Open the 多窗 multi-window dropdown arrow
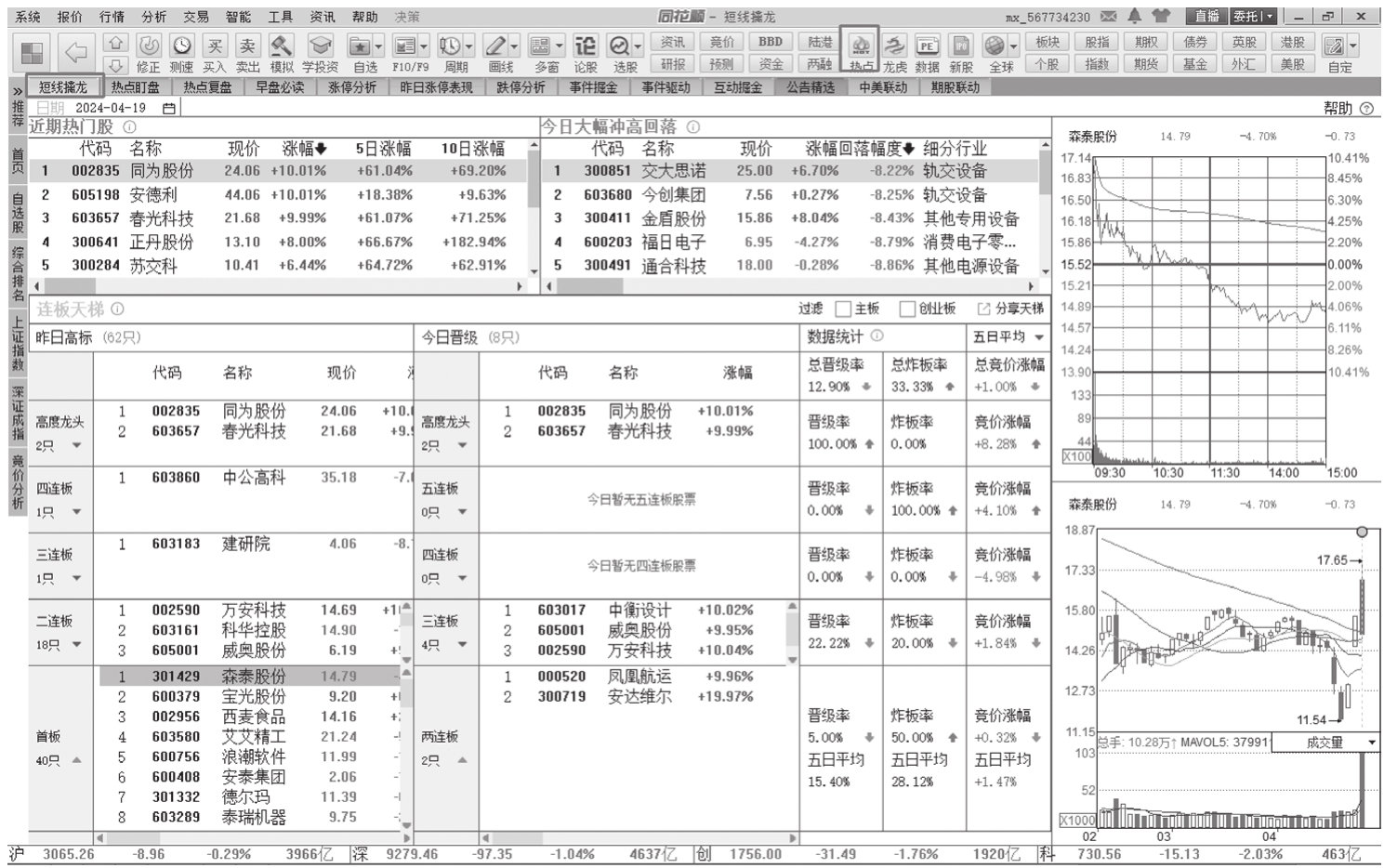The image size is (1384, 868). [x=560, y=46]
